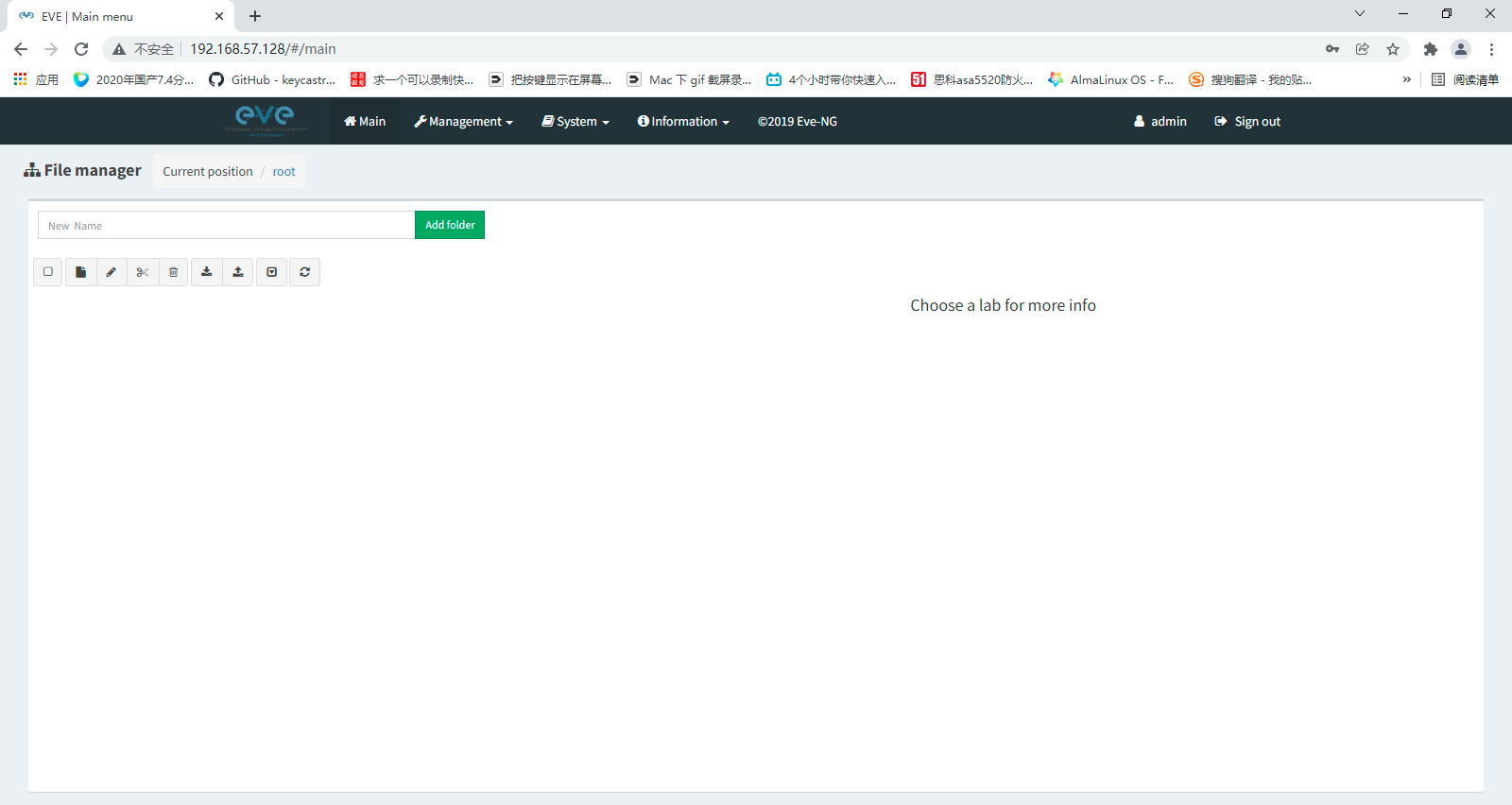Viewport: 1512px width, 805px height.
Task: Open the GitHub keycastr bookmark
Action: tap(272, 79)
